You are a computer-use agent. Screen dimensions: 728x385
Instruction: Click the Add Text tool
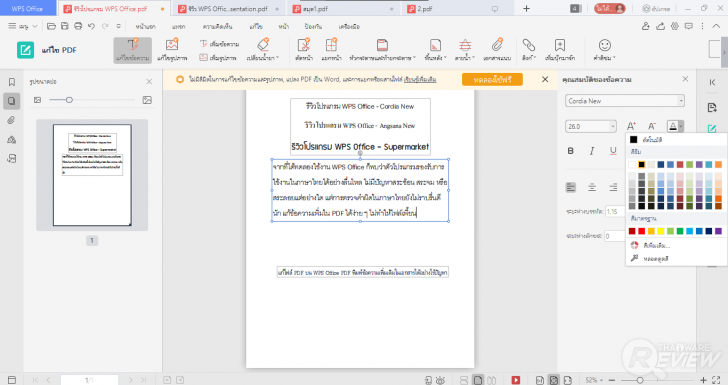219,44
